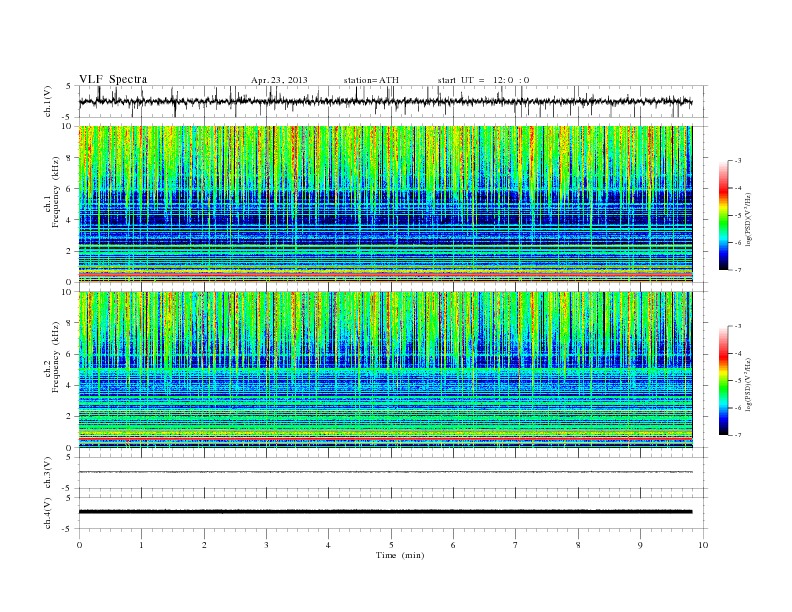Click time axis tick label "7"
Image resolution: width=792 pixels, height=612 pixels.
[516, 545]
